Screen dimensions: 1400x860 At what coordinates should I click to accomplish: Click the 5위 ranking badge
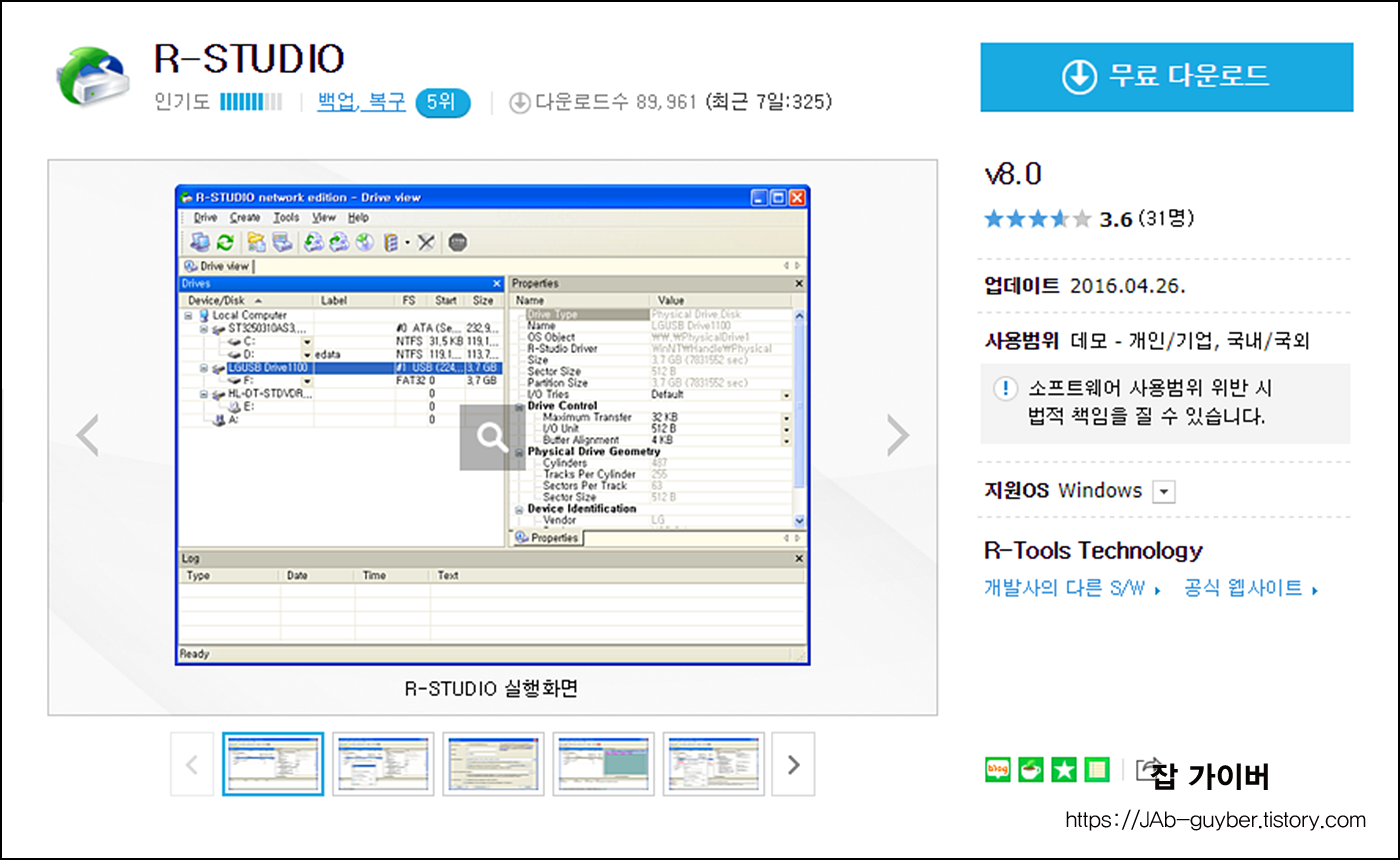441,102
